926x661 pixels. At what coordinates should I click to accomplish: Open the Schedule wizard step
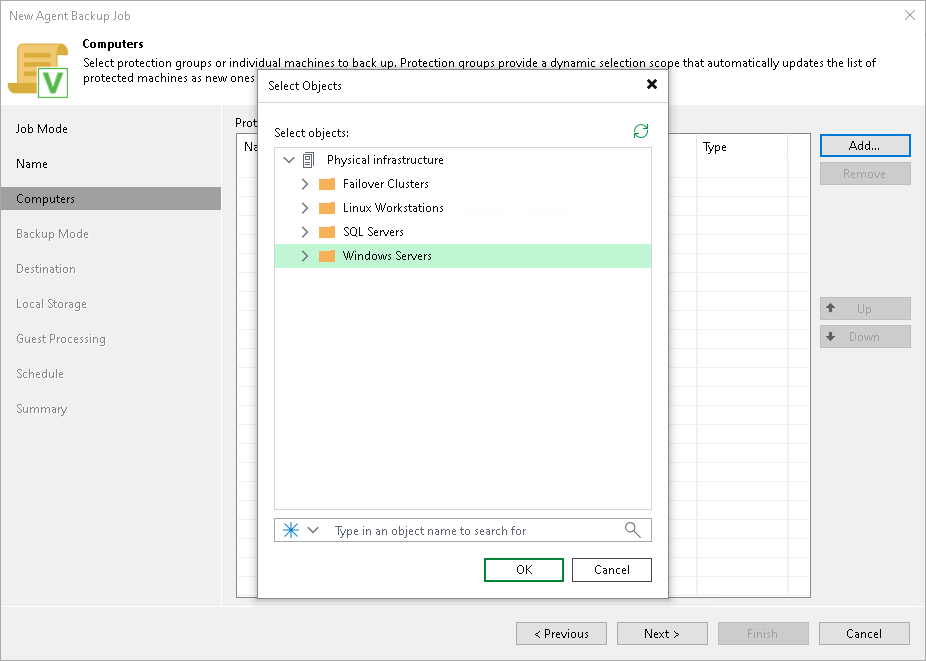pyautogui.click(x=111, y=374)
